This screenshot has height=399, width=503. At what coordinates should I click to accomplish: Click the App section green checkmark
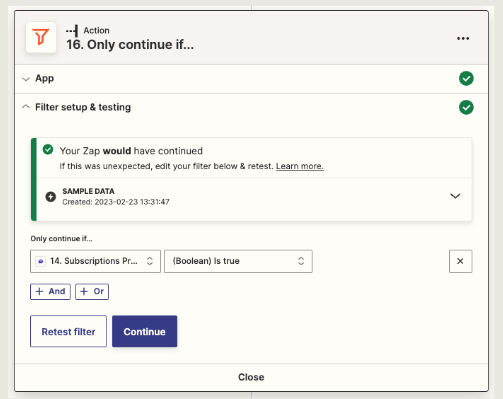pos(466,79)
